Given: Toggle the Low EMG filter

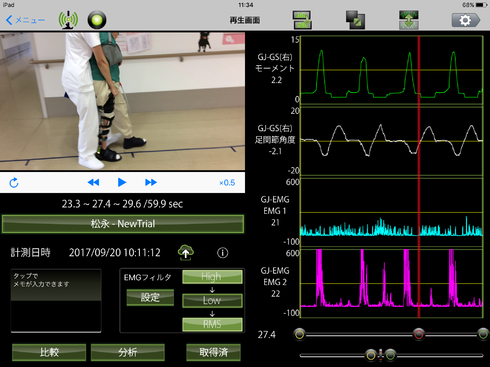Looking at the screenshot, I should 212,300.
